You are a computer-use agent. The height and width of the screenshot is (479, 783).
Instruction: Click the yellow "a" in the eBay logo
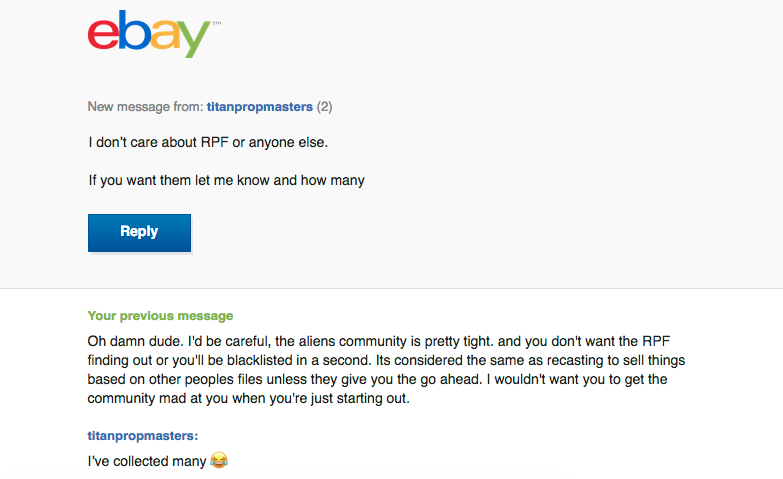[x=166, y=35]
